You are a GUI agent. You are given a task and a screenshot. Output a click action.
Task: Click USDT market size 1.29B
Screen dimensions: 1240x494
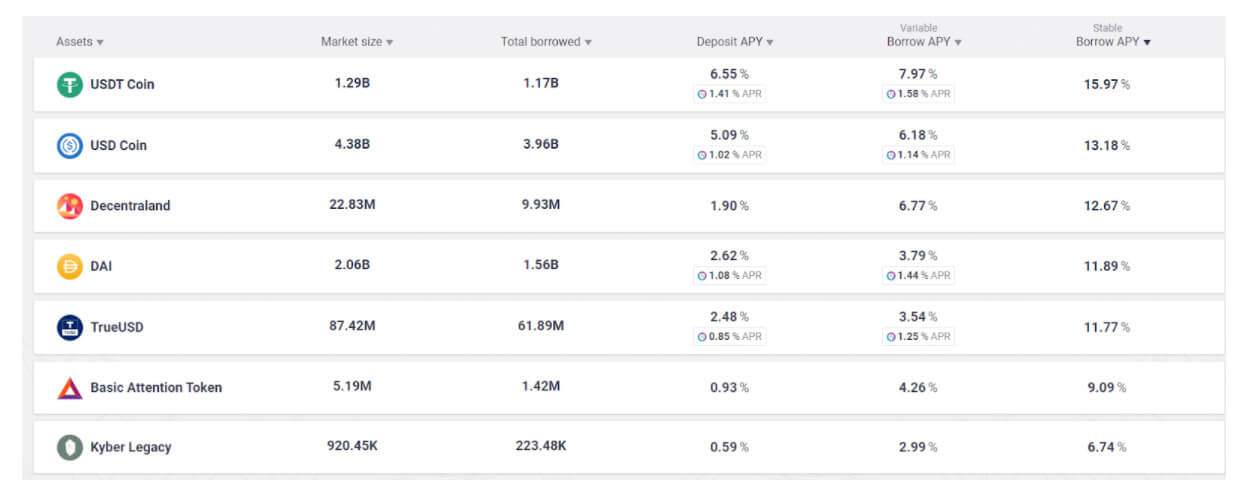tap(352, 83)
